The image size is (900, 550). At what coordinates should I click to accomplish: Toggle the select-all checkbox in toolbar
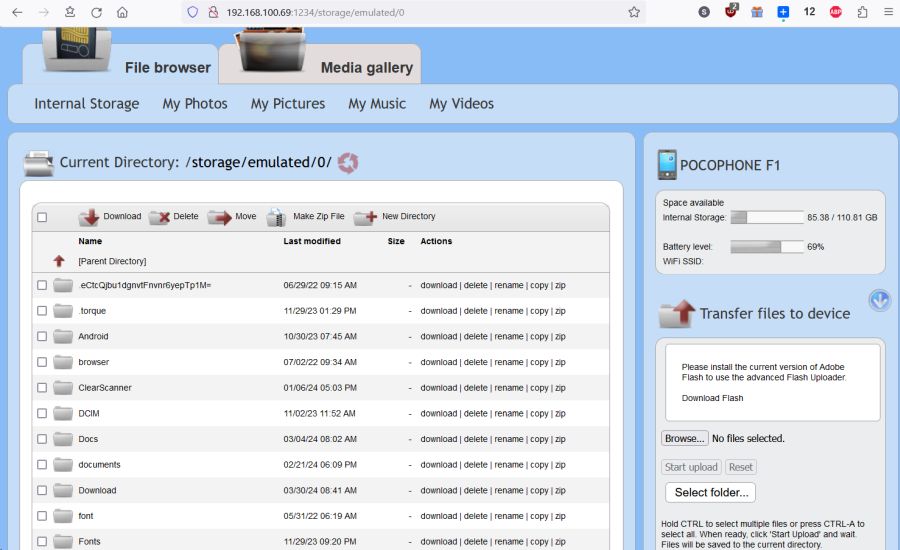pyautogui.click(x=42, y=217)
